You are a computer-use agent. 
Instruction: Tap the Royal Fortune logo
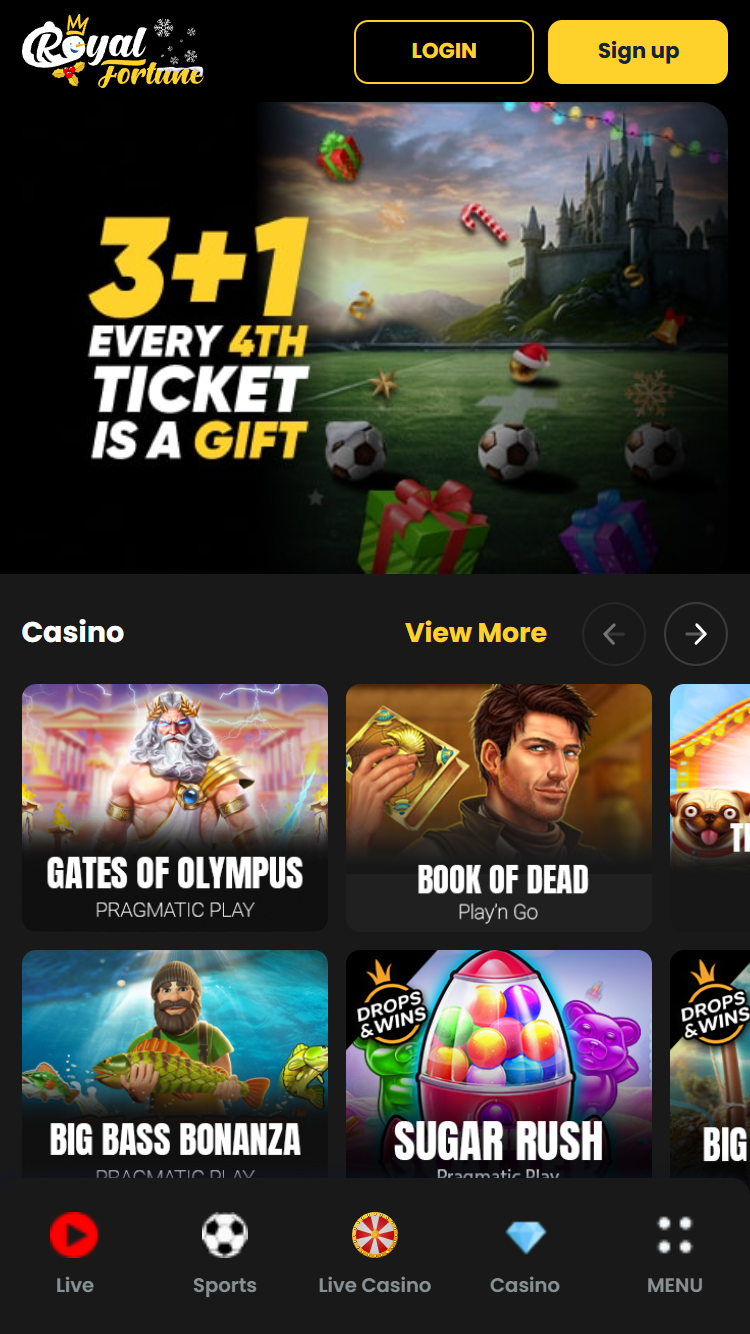point(113,51)
